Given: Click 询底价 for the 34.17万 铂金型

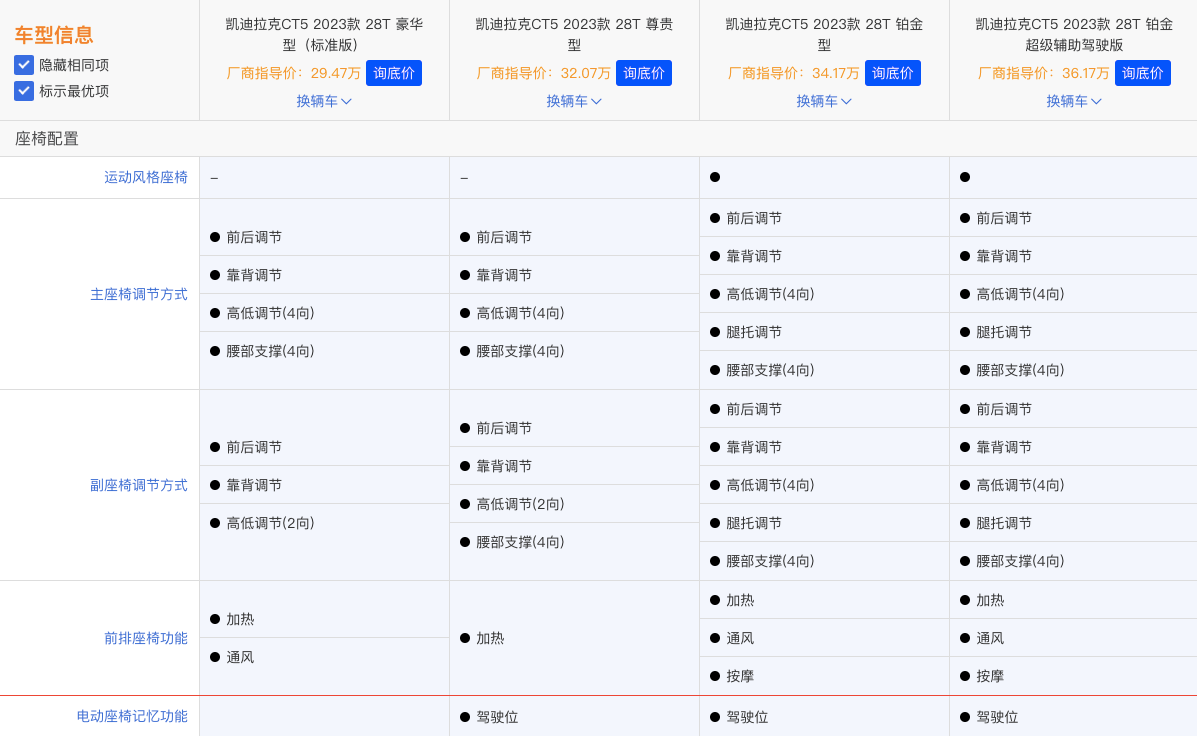Looking at the screenshot, I should click(892, 73).
